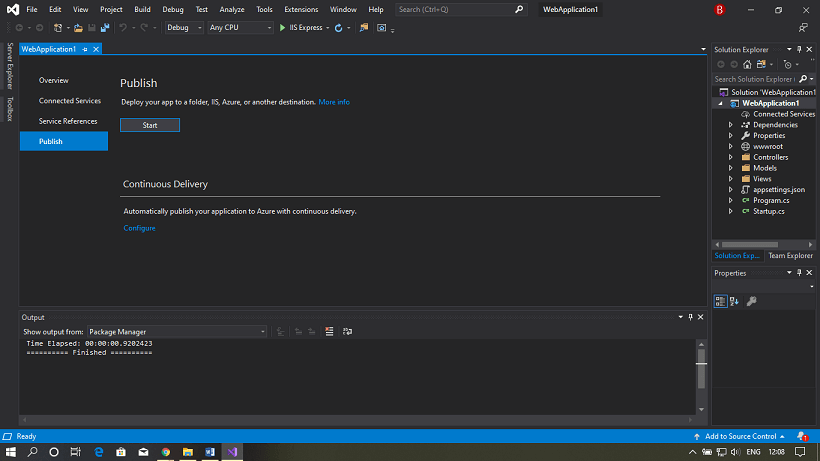
Task: Select the Startup.cs file
Action: pyautogui.click(x=768, y=211)
